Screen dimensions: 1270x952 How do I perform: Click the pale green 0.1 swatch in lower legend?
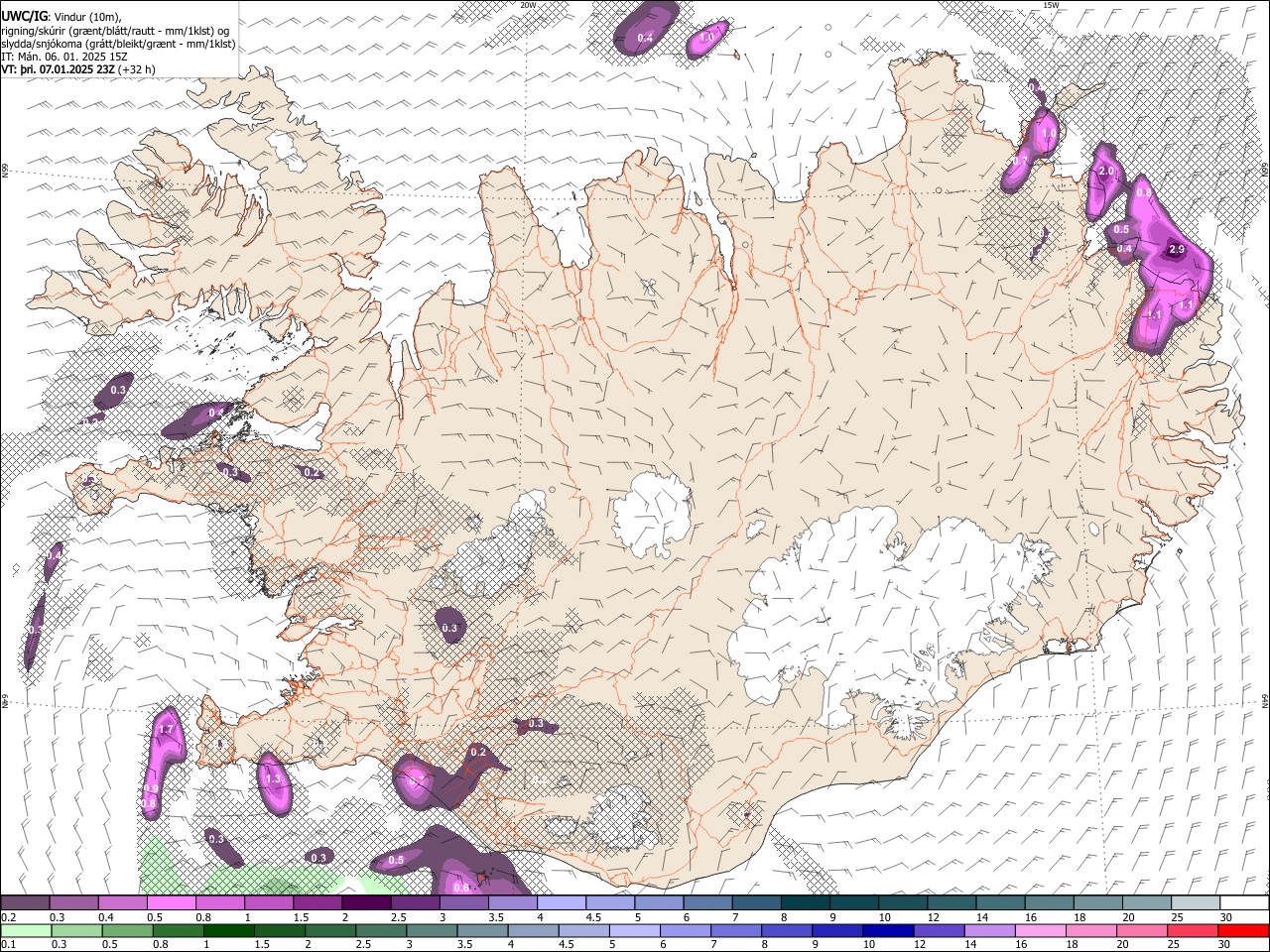click(26, 931)
